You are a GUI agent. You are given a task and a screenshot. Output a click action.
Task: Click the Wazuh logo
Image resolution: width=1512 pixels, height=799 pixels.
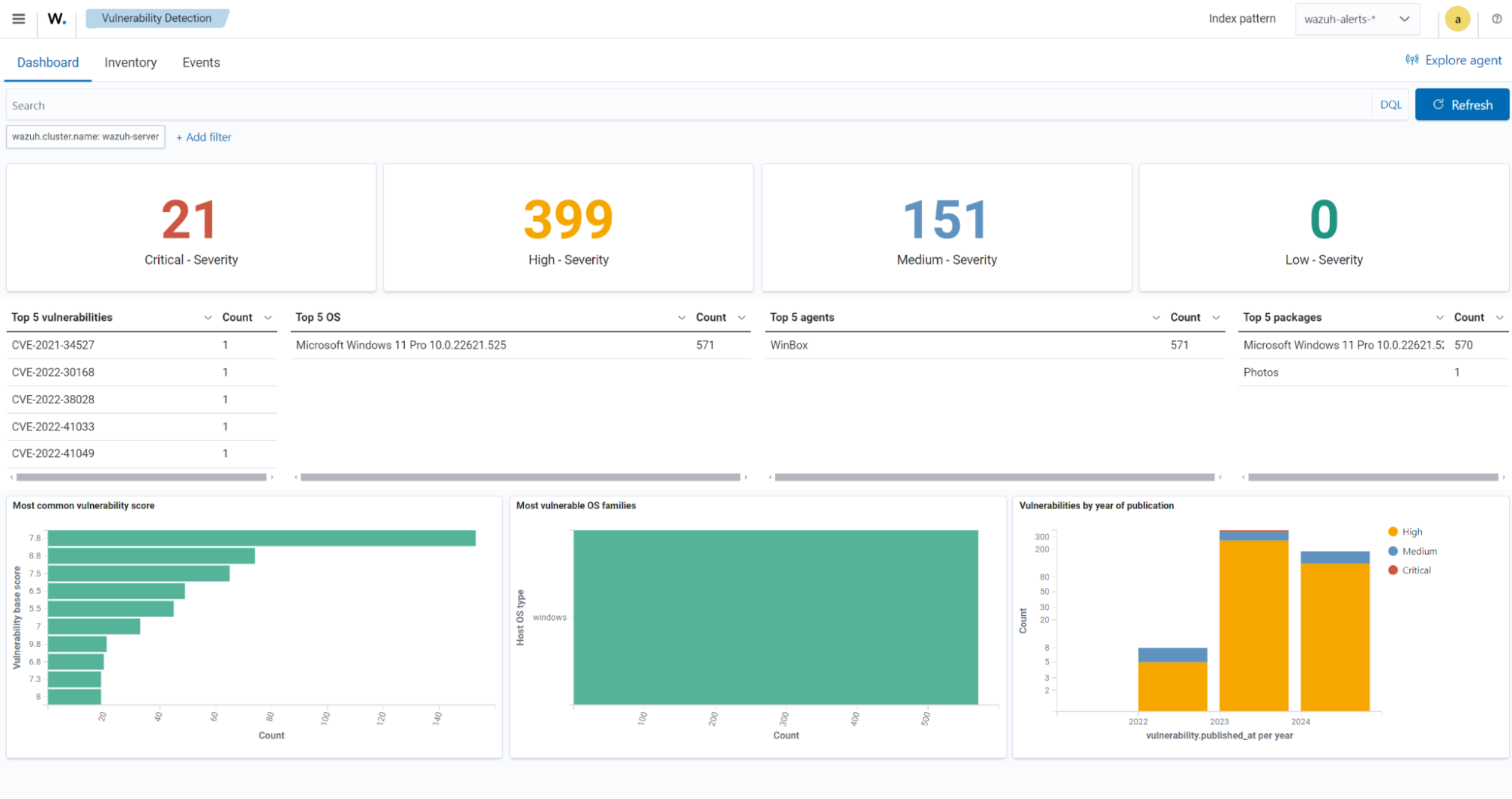56,18
